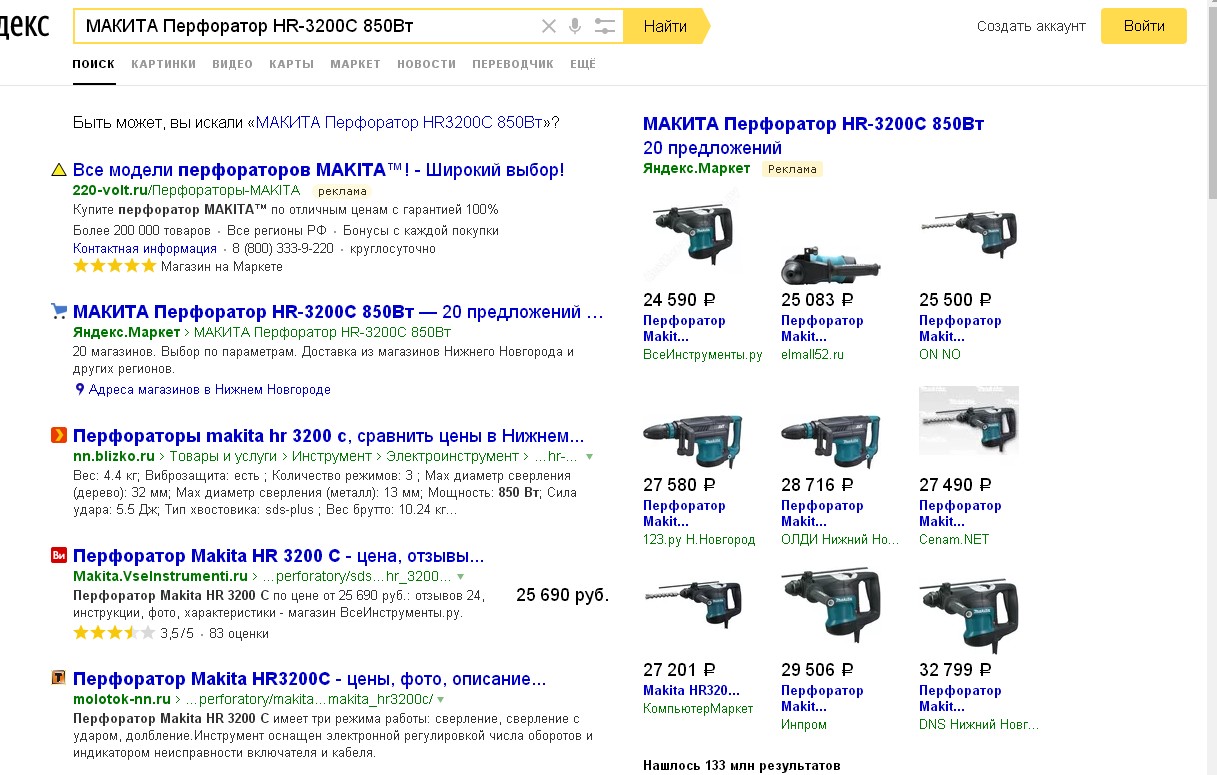
Task: Click the molotok-nn favicon icon
Action: (x=59, y=678)
